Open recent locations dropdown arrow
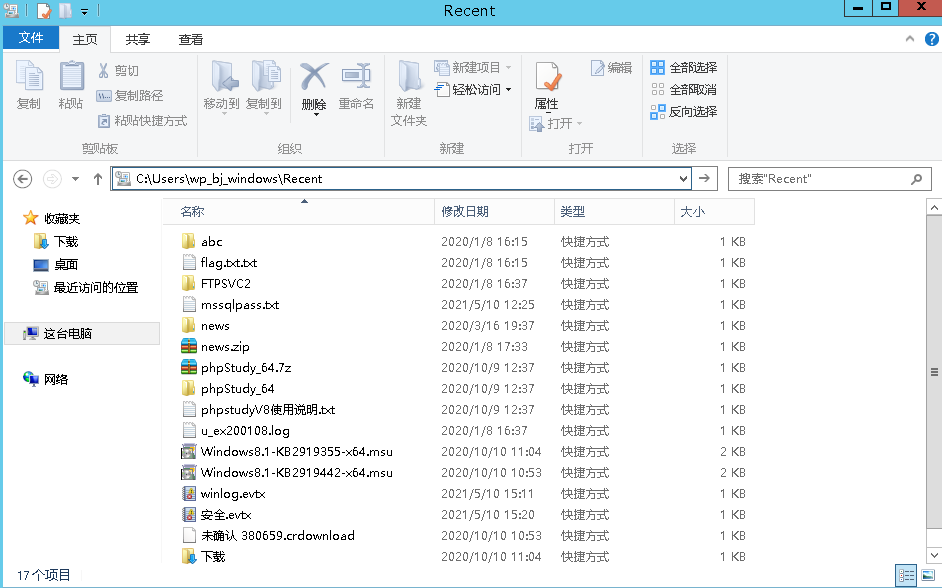This screenshot has height=588, width=942. coord(75,179)
